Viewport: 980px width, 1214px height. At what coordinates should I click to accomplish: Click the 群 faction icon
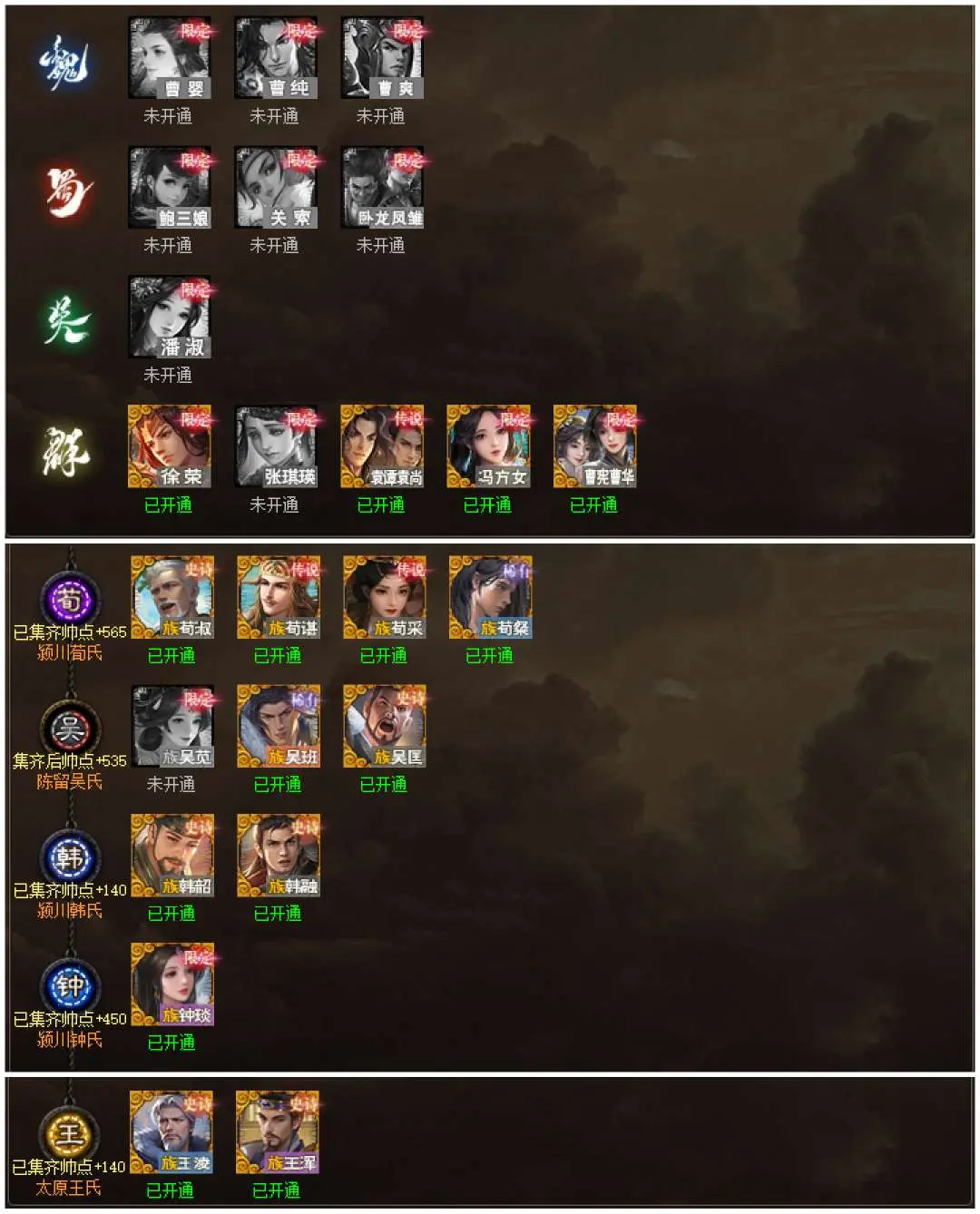pos(67,451)
